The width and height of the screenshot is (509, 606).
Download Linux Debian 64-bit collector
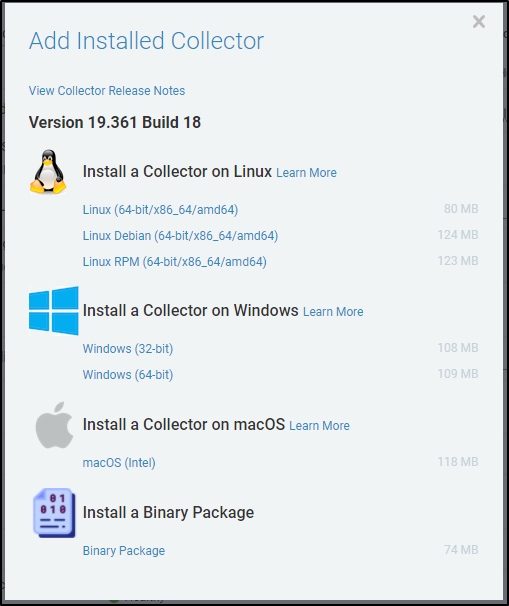tap(180, 236)
